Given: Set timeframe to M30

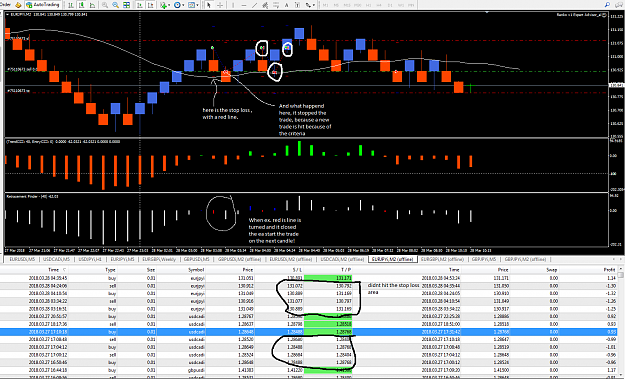Looking at the screenshot, I should coord(358,5).
